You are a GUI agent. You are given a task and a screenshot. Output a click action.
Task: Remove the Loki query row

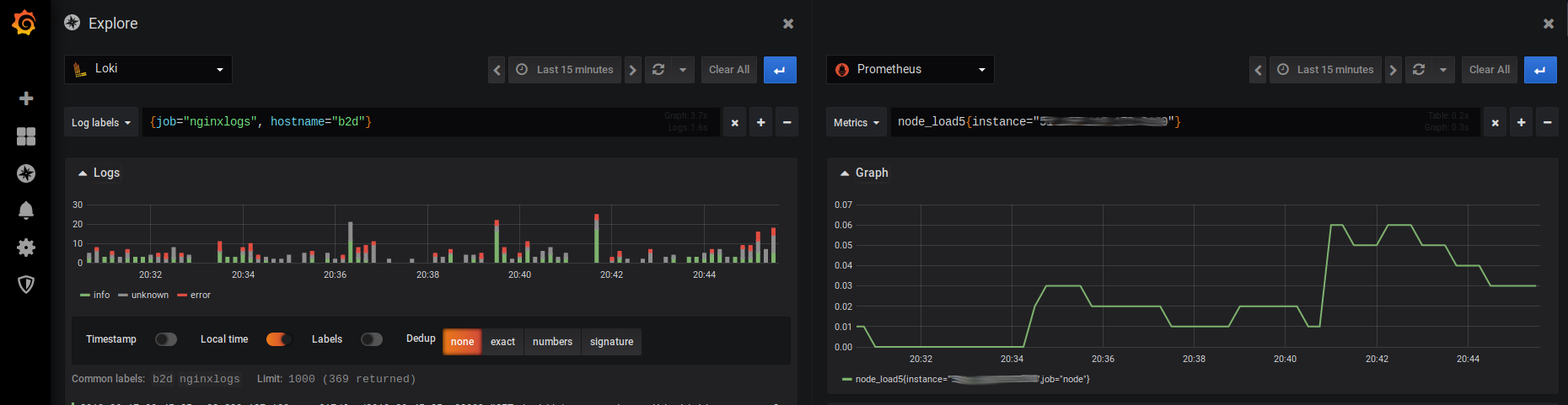click(787, 123)
